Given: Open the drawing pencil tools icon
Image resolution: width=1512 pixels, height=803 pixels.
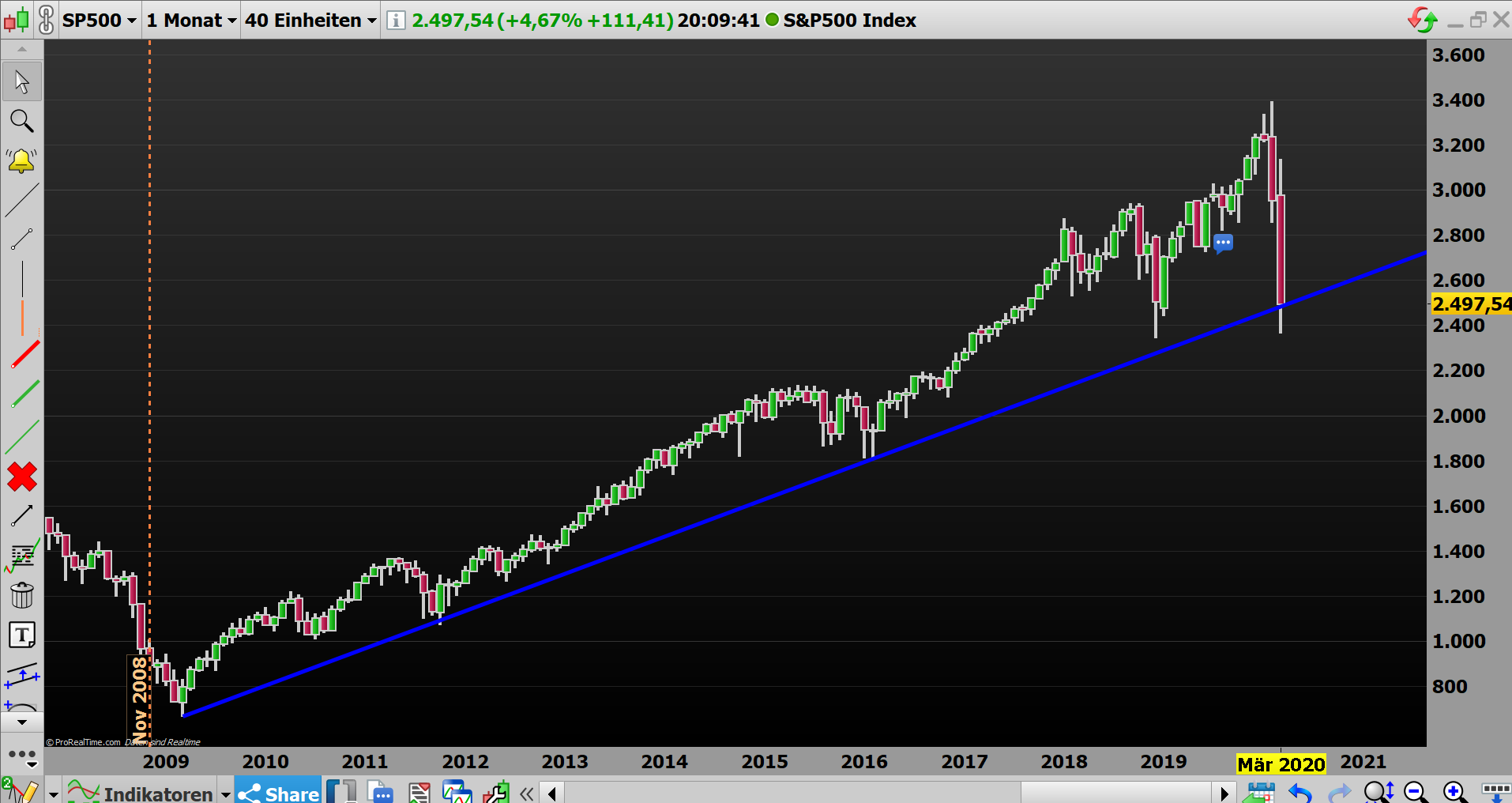Looking at the screenshot, I should click(20, 790).
